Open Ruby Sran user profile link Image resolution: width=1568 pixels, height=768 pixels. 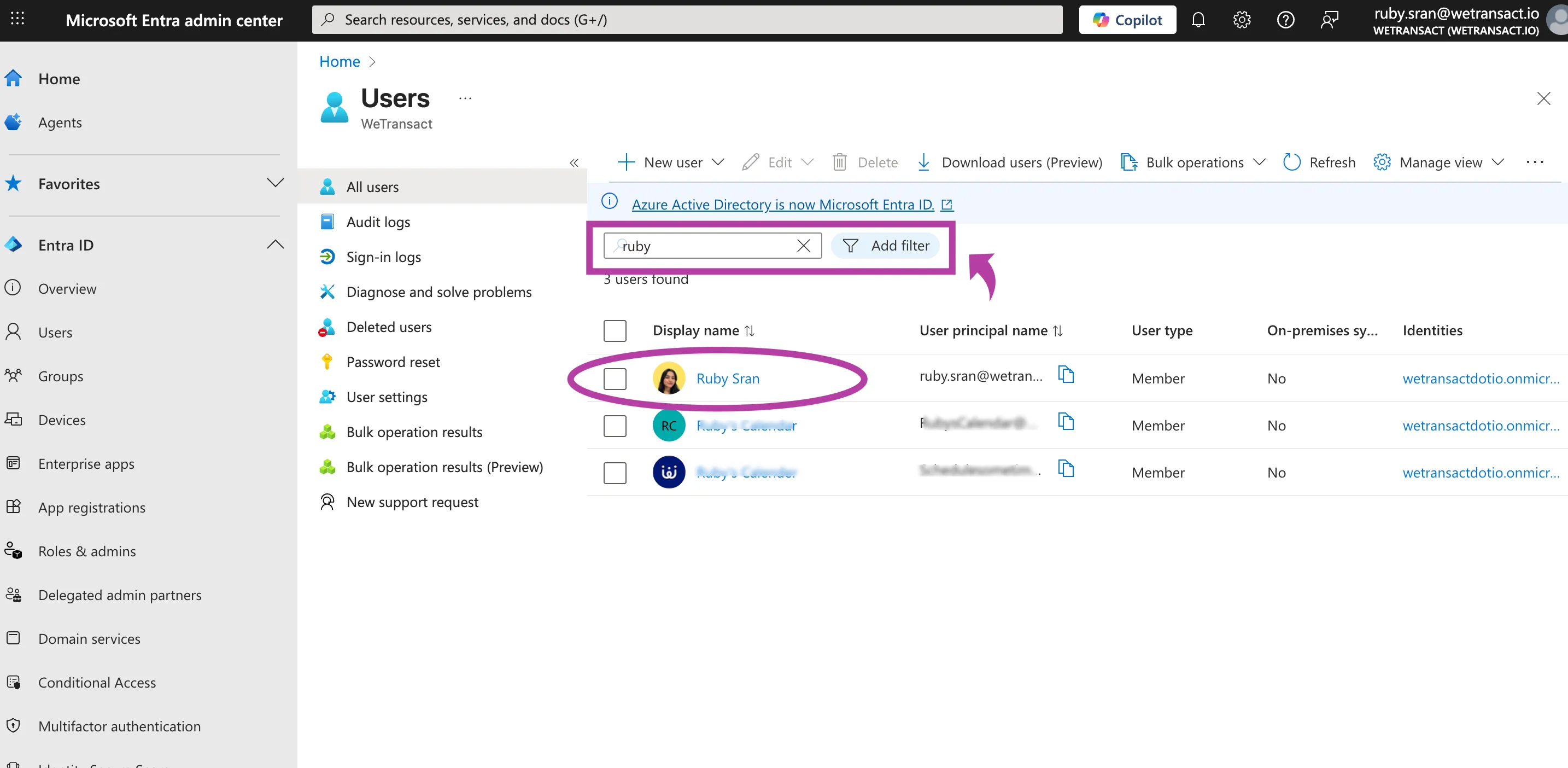[x=727, y=378]
